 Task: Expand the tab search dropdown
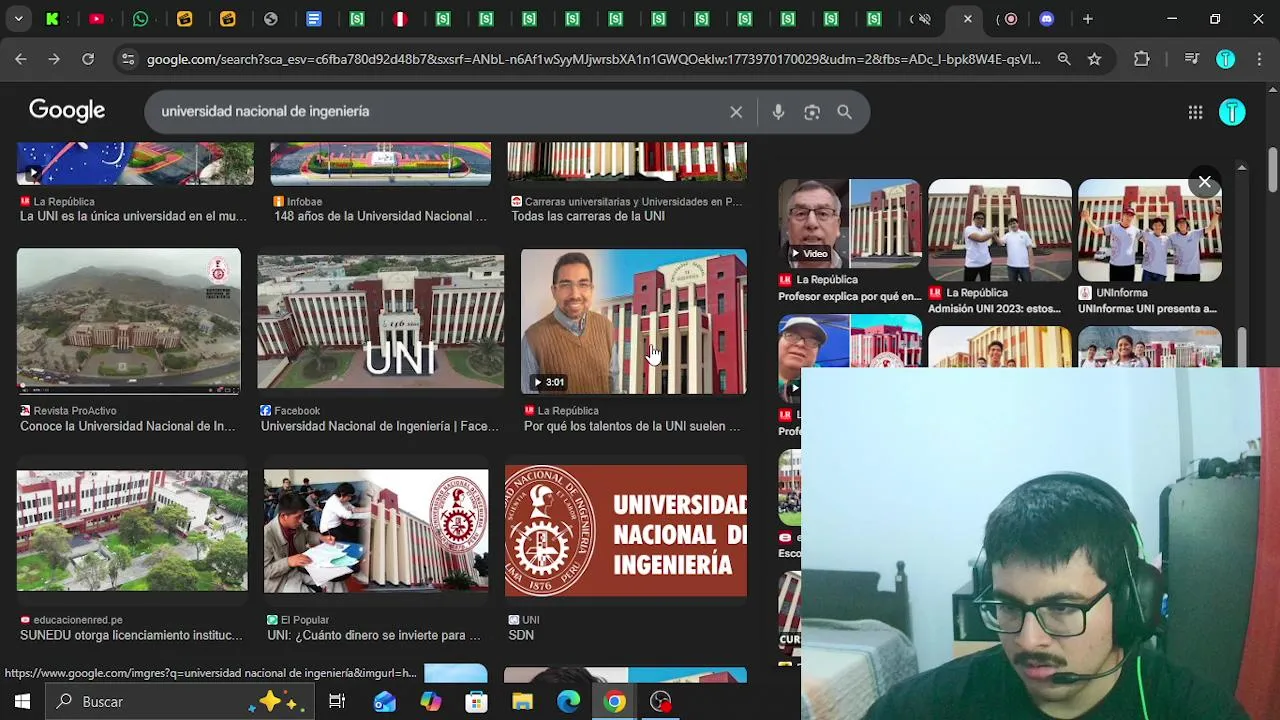[18, 19]
